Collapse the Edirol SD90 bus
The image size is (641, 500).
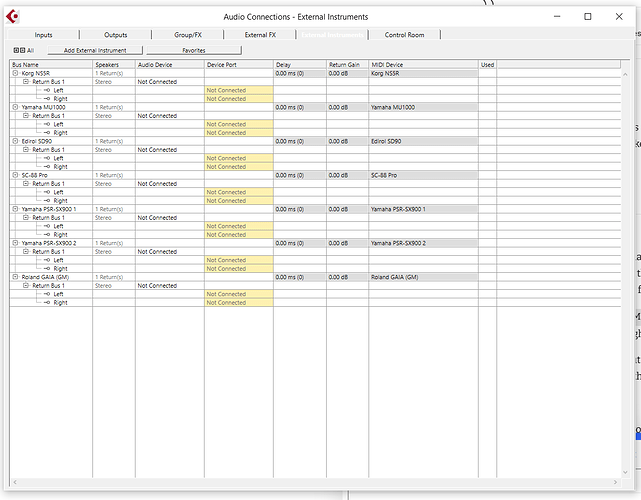[15, 141]
